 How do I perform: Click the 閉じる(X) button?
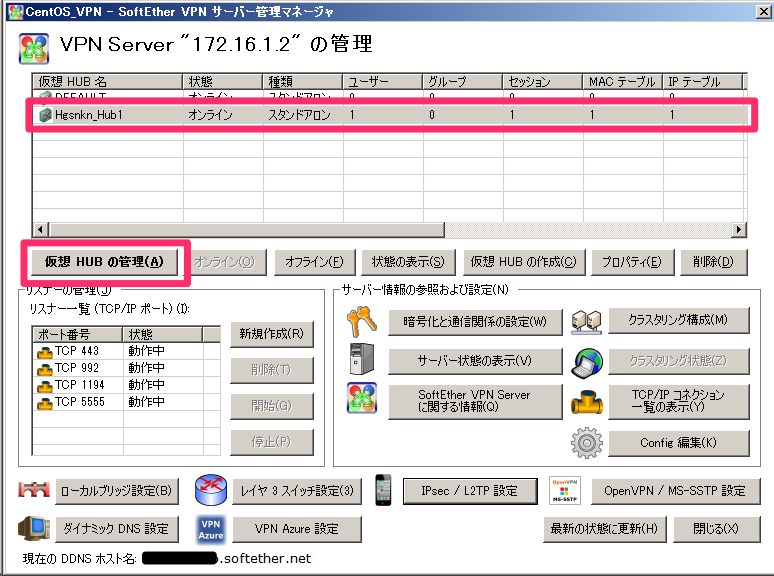coord(716,529)
